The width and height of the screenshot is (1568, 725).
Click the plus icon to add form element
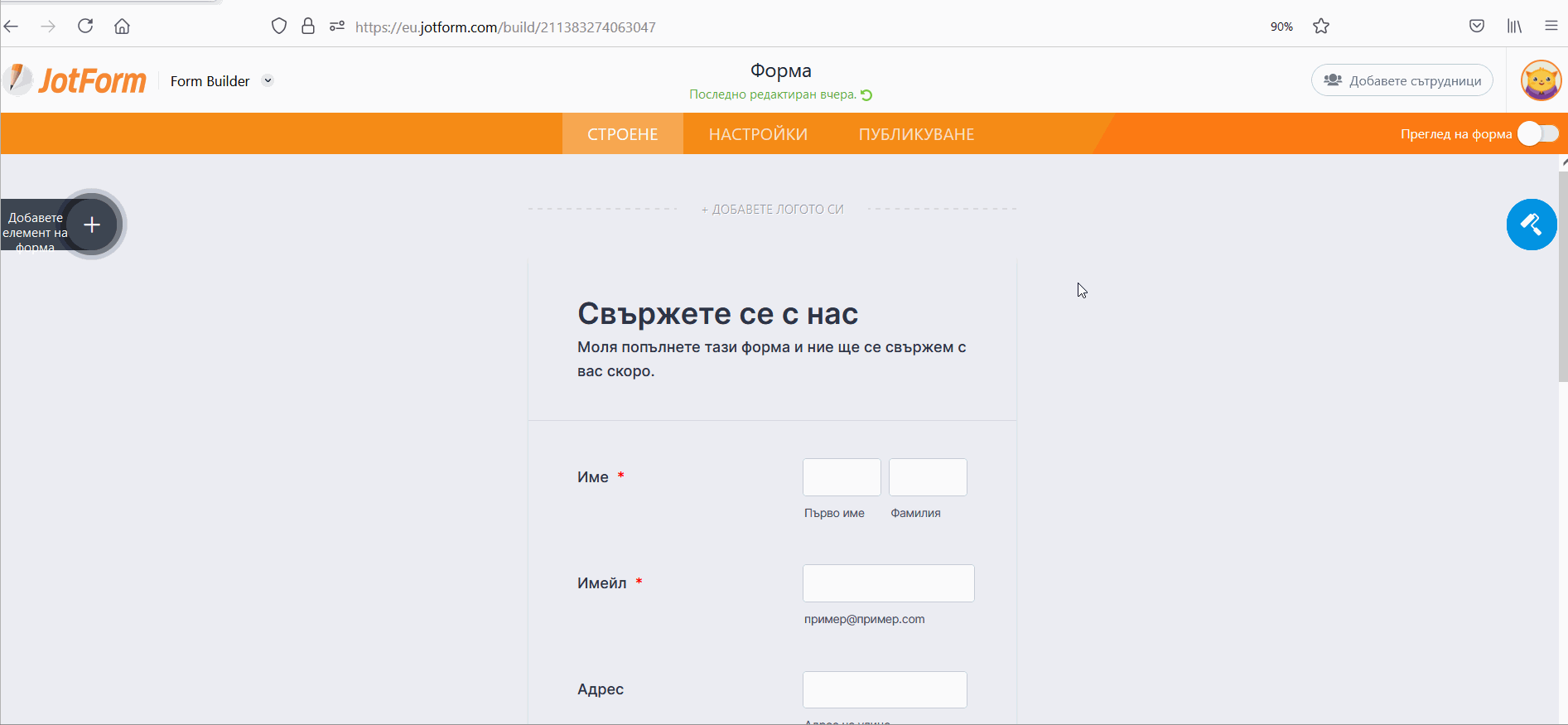[92, 225]
